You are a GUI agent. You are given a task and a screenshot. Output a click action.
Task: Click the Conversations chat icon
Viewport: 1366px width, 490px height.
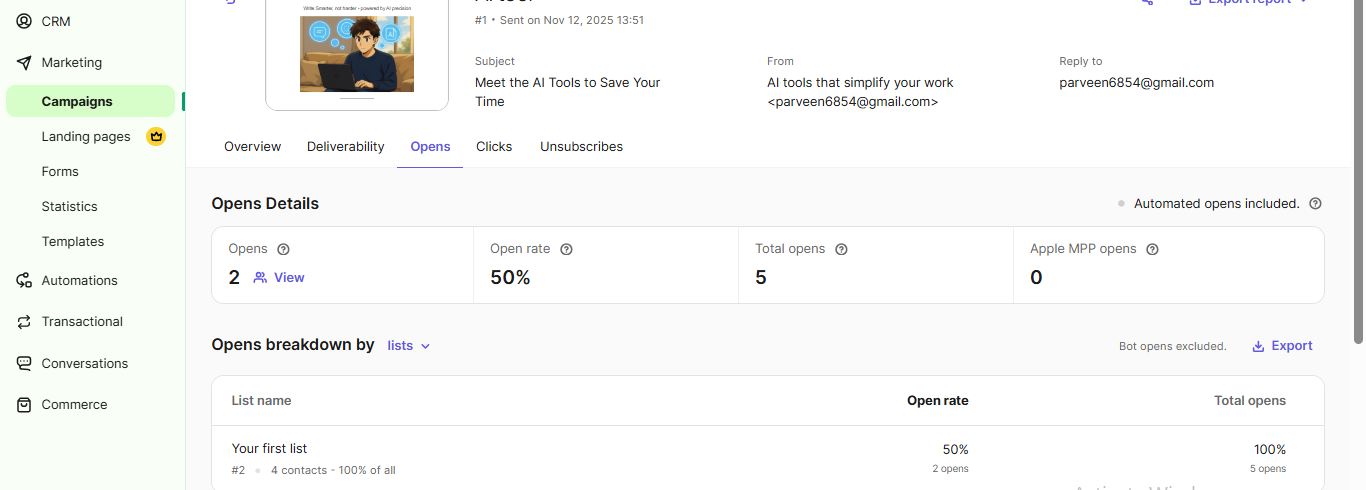coord(24,364)
